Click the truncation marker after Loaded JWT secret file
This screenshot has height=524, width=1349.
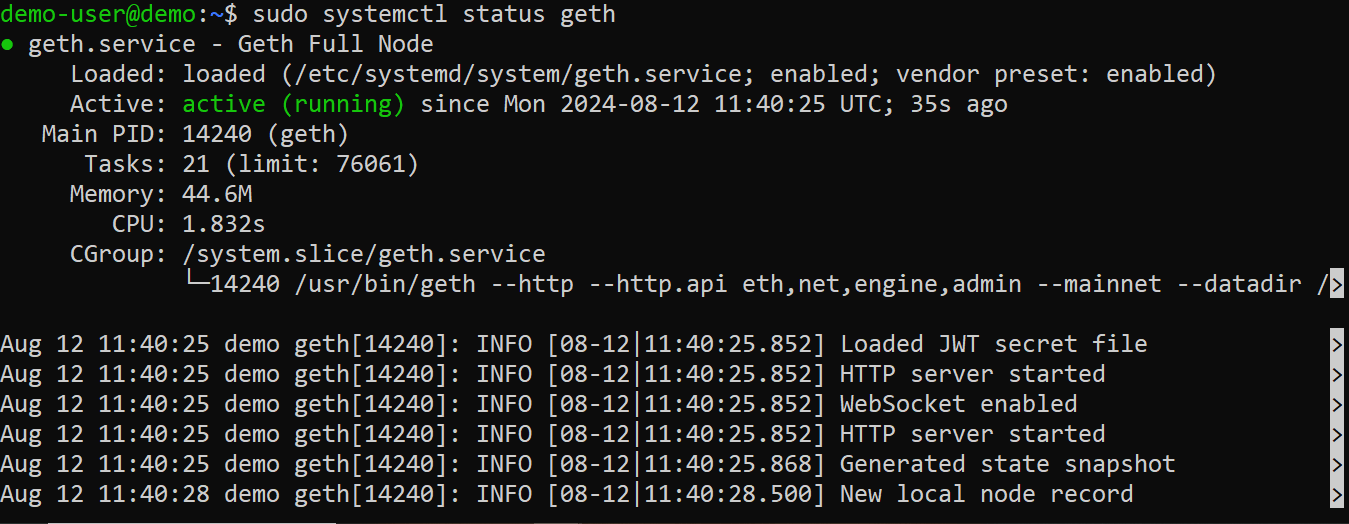(1337, 345)
